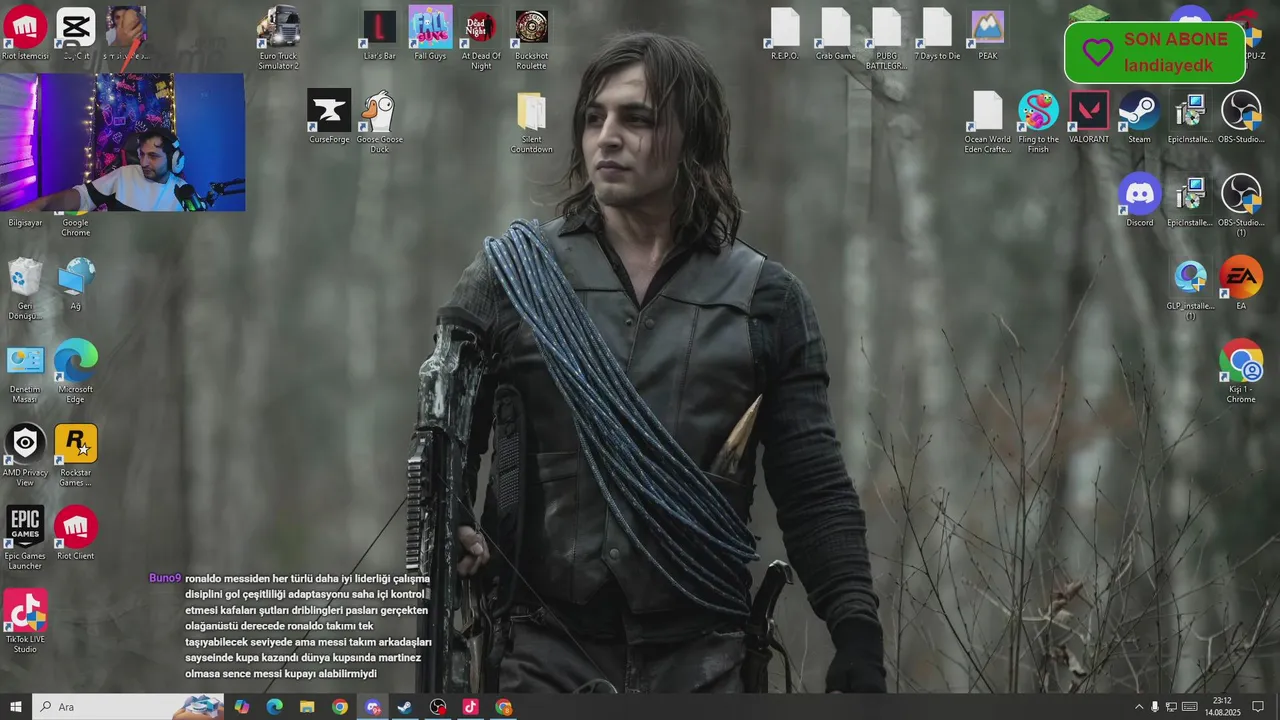Open the Windows Start menu
The width and height of the screenshot is (1280, 720).
(x=15, y=707)
